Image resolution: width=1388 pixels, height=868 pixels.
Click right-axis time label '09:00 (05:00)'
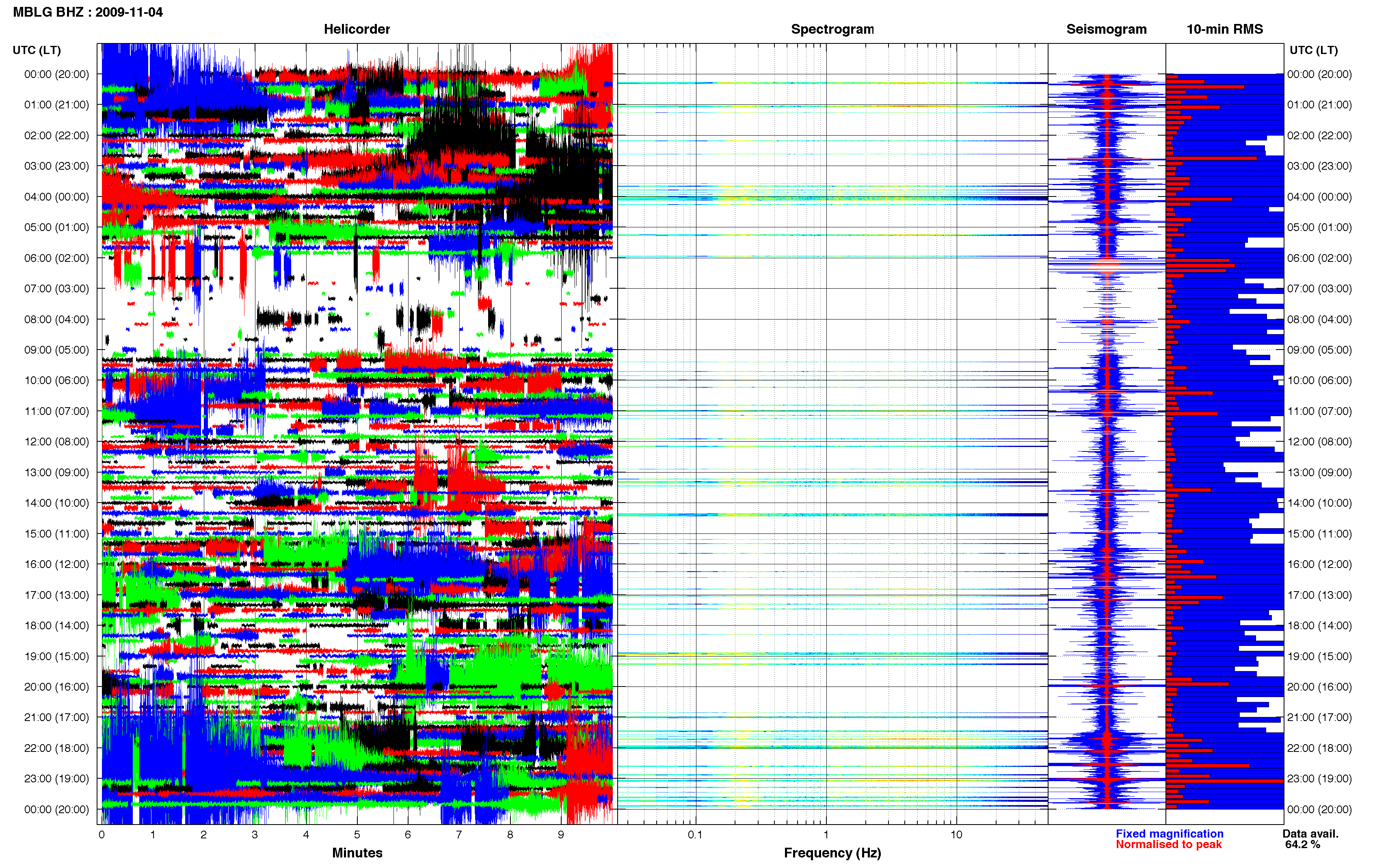tap(1319, 350)
